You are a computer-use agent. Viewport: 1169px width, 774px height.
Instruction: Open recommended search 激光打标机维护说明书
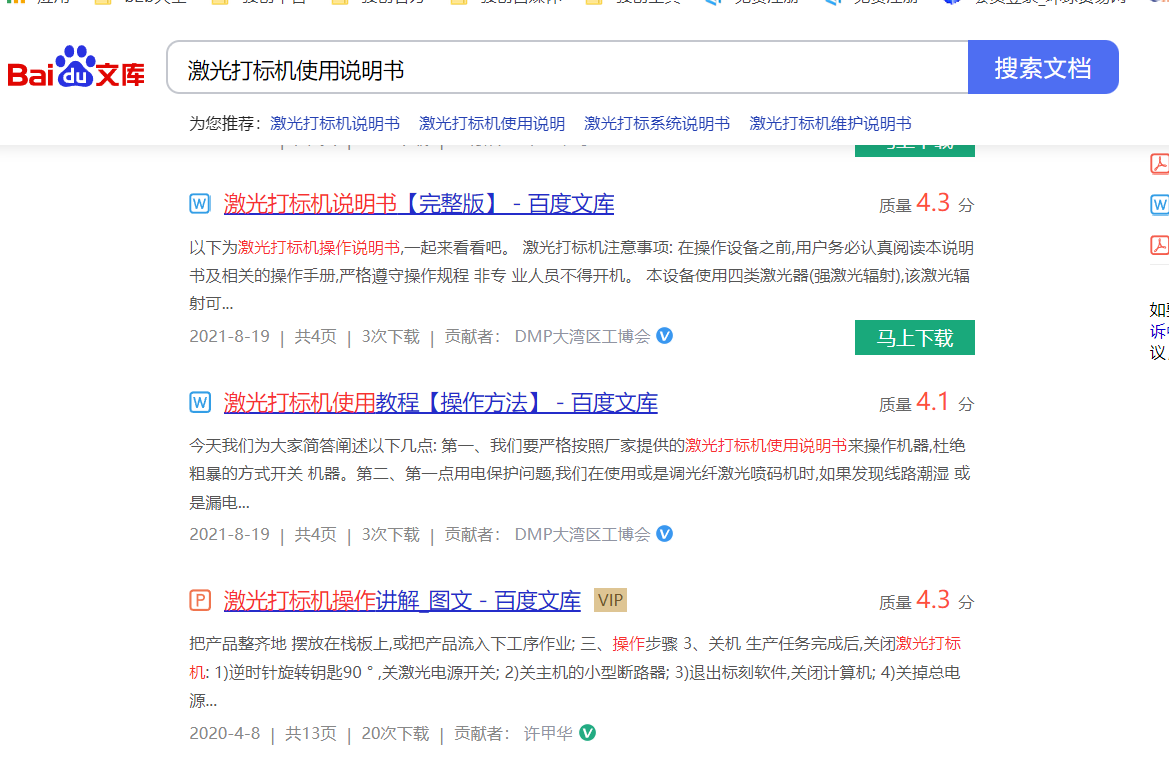click(x=831, y=123)
